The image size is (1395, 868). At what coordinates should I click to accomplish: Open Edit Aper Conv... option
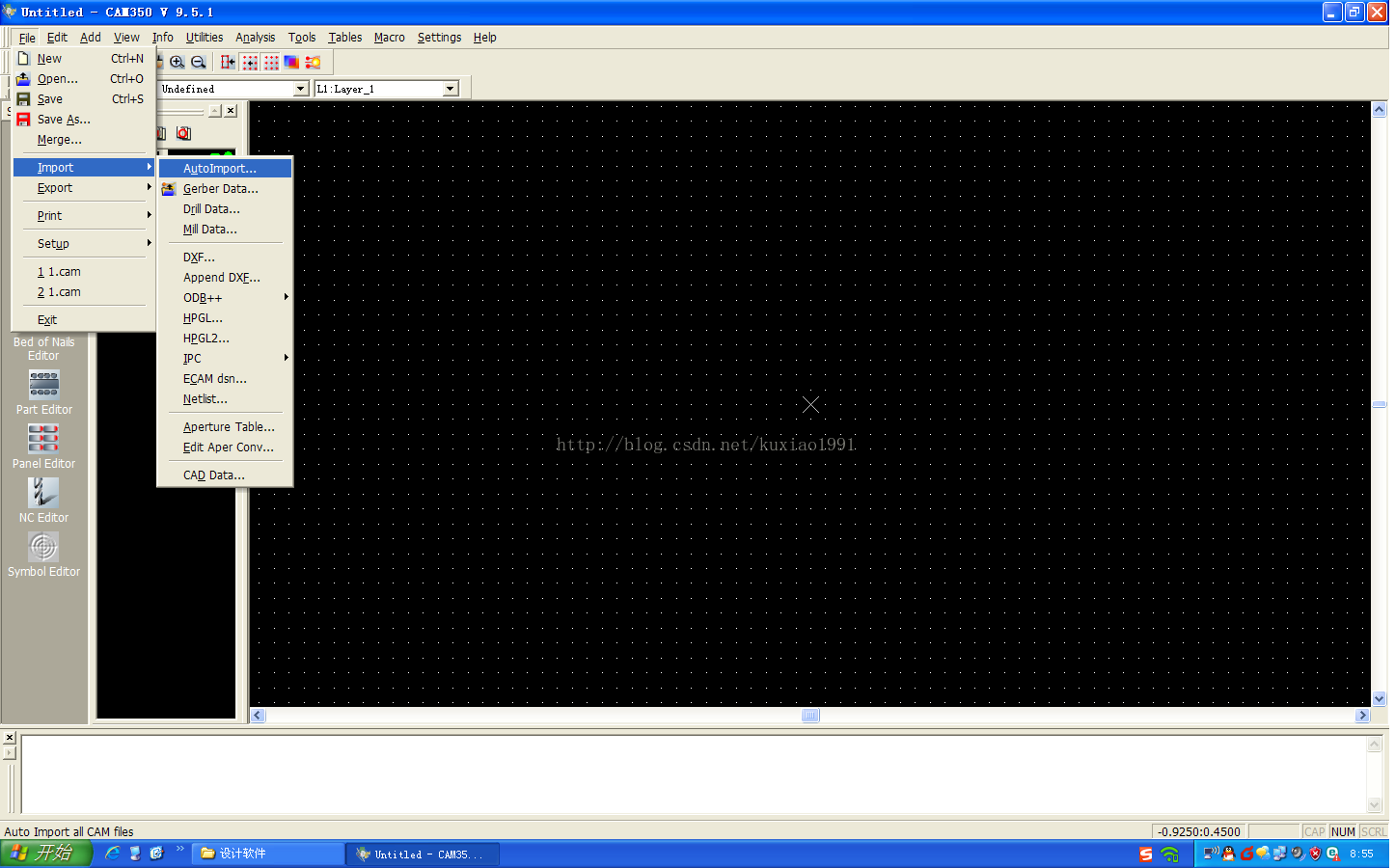point(225,448)
